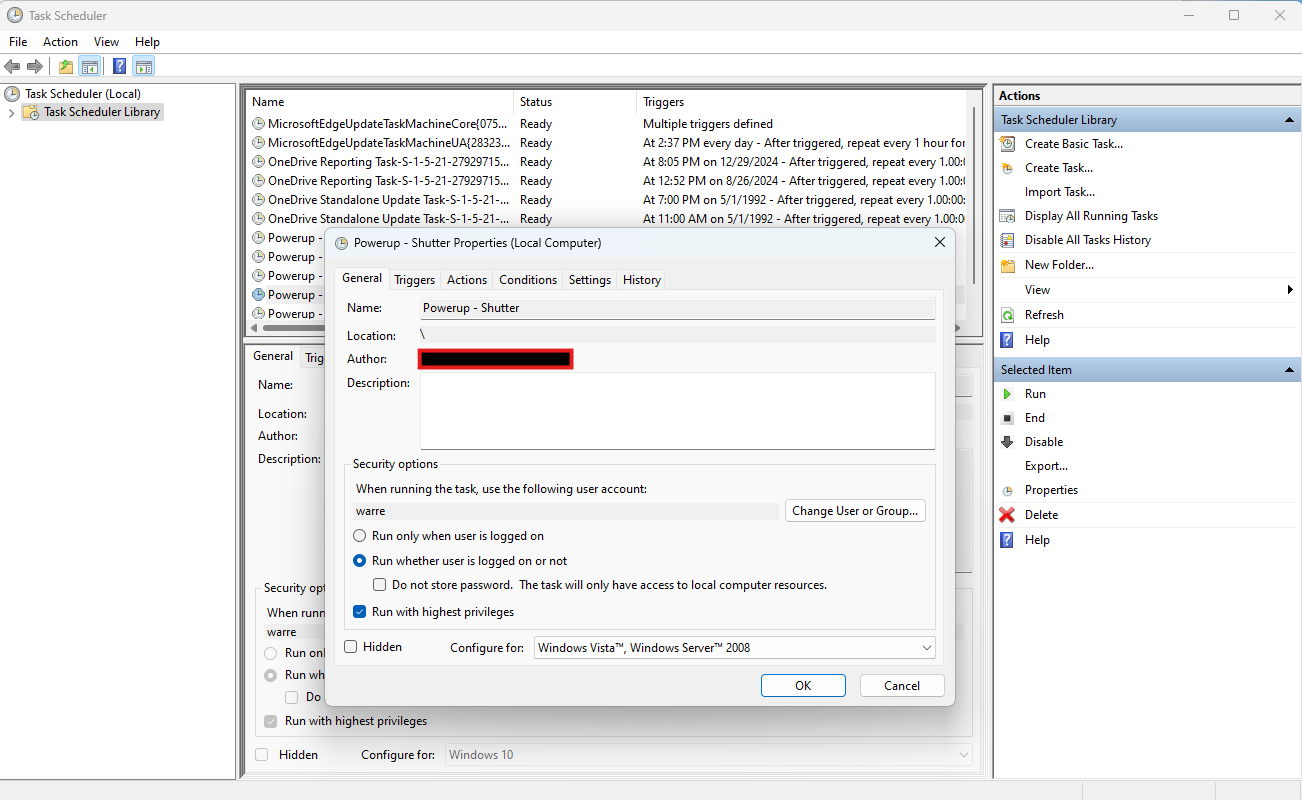Click the New Folder icon in Actions
The width and height of the screenshot is (1302, 800).
point(1007,265)
